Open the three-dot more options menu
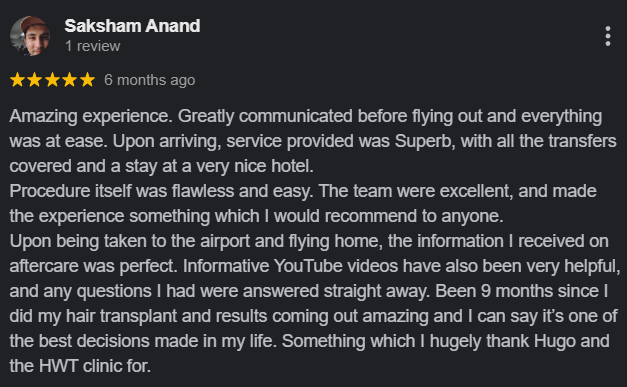Viewport: 627px width, 387px height. tap(607, 36)
